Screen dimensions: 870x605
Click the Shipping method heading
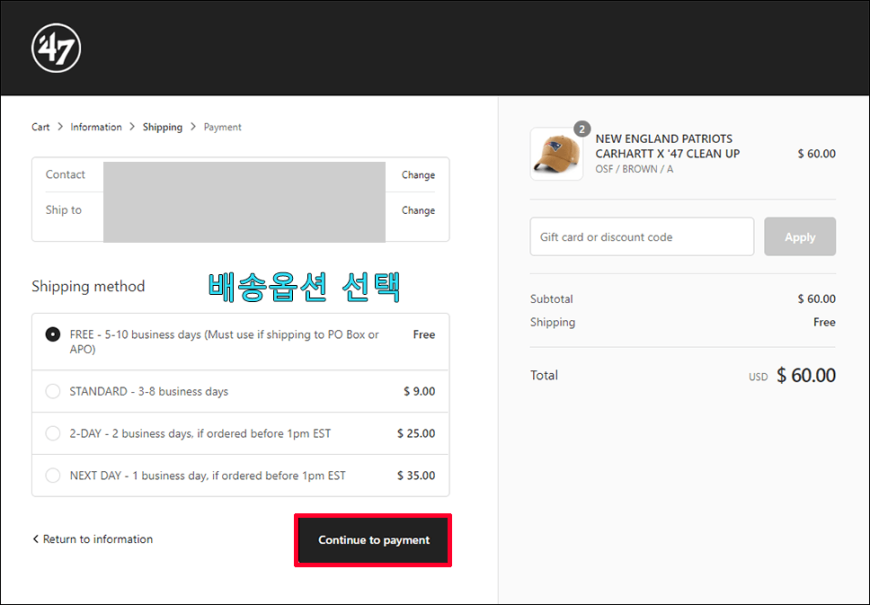pos(88,286)
